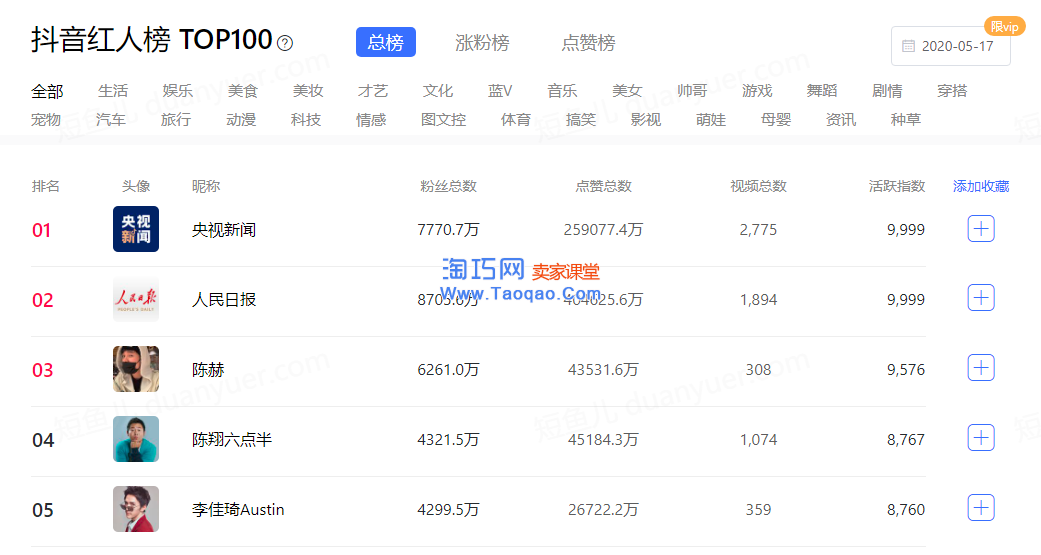Filter by 才艺 category
Screen dimensions: 1041x555
point(372,91)
